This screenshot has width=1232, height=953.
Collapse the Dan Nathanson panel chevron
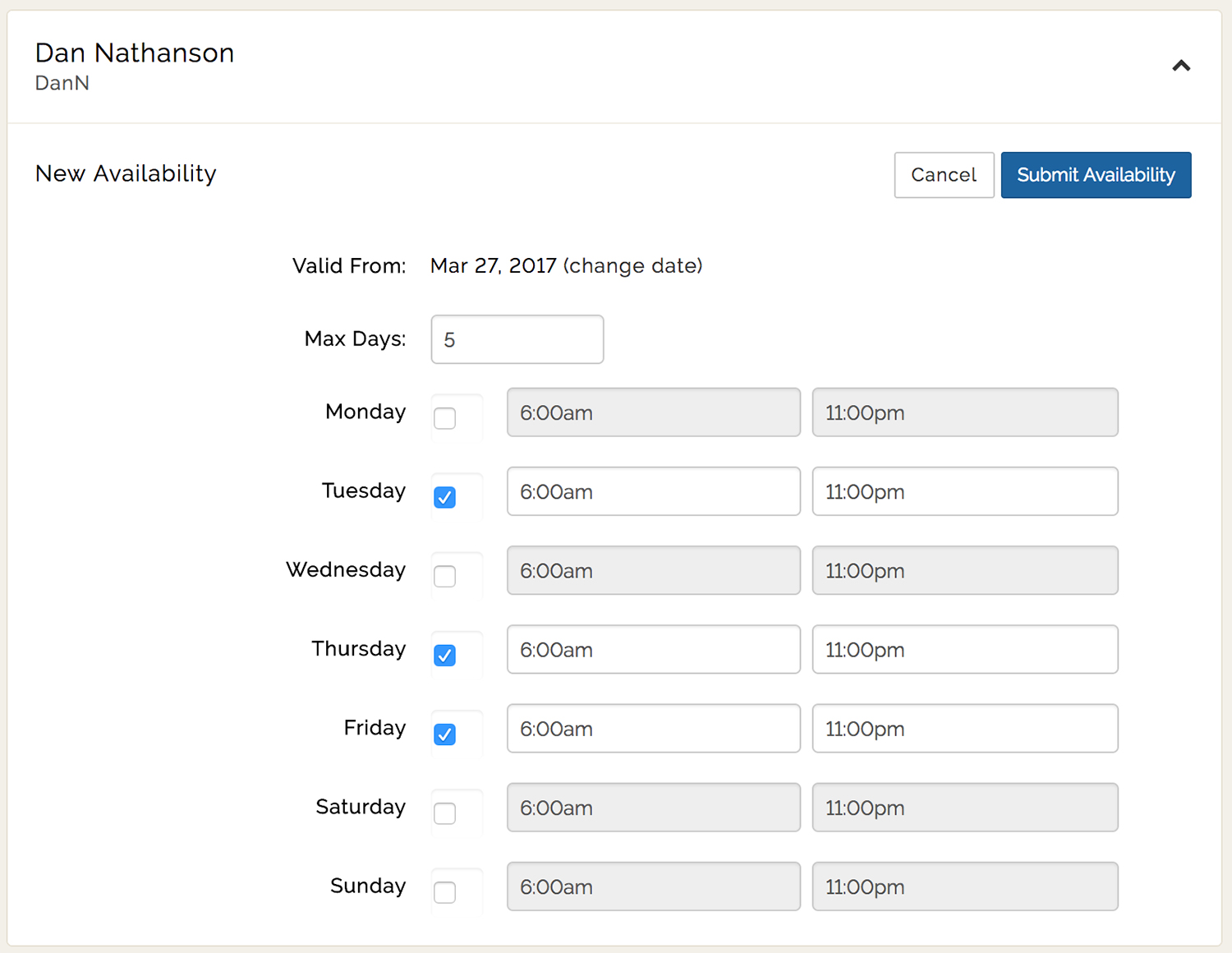(1181, 66)
